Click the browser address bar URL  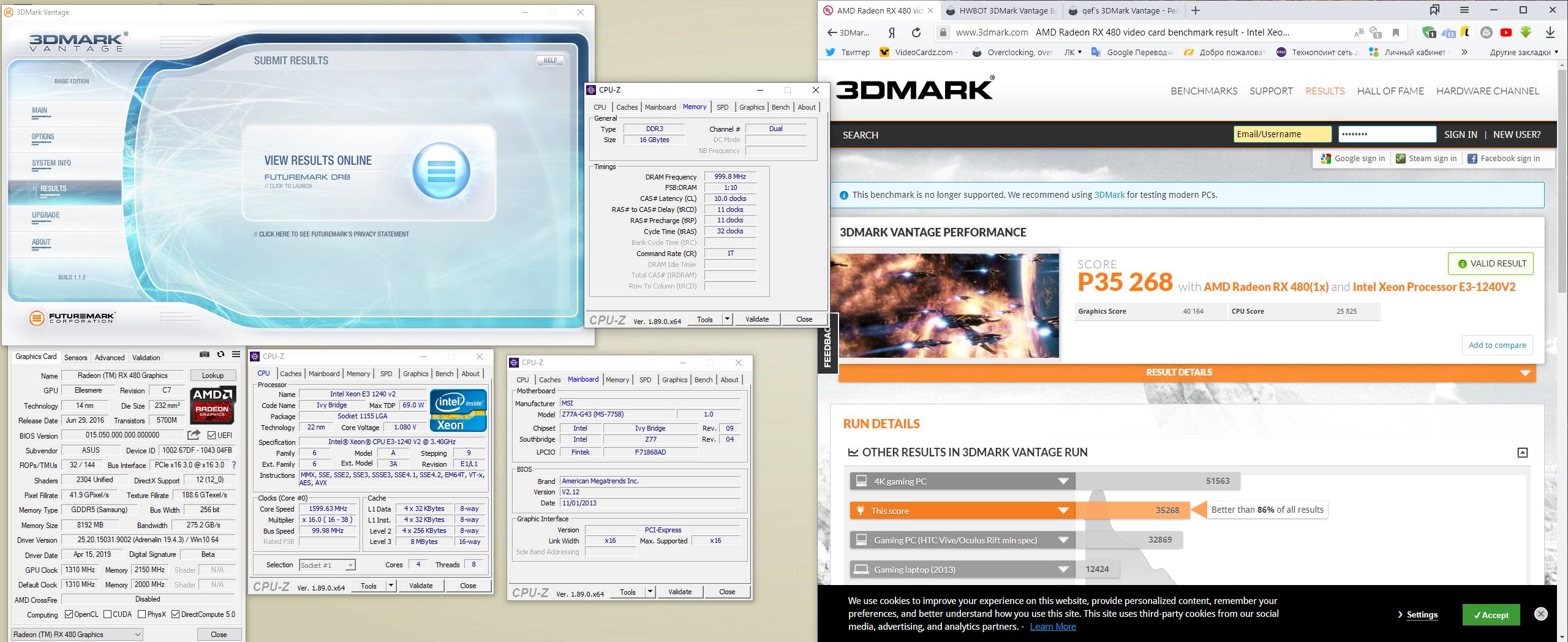coord(992,32)
